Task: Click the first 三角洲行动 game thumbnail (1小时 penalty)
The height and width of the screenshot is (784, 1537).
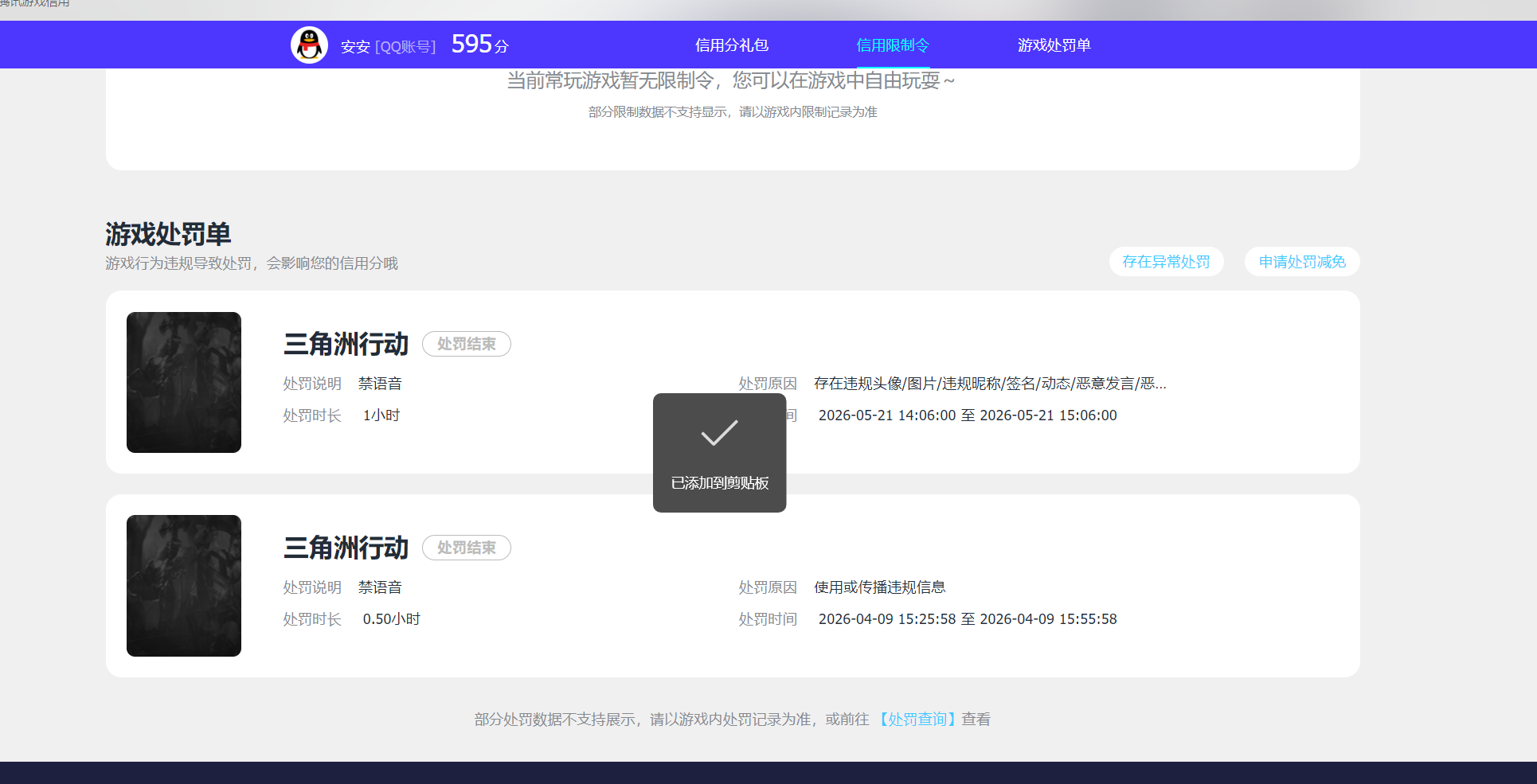Action: [184, 382]
